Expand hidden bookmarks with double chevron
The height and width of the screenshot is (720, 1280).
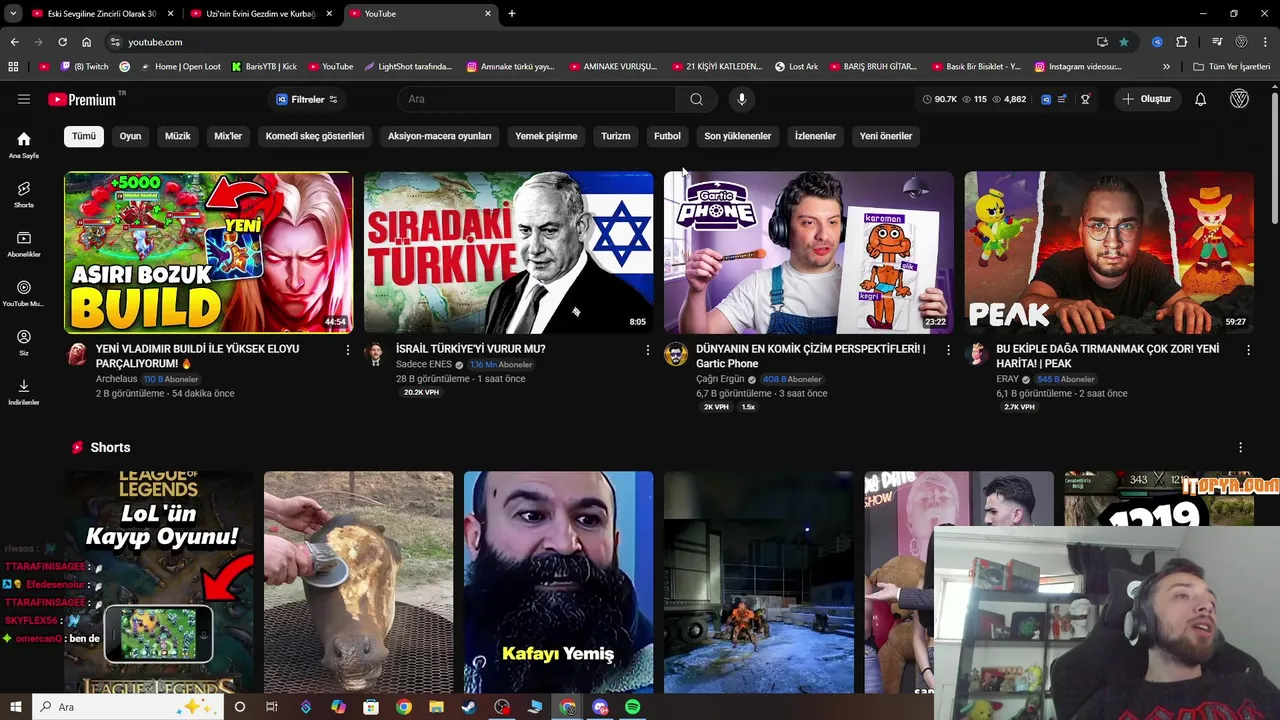[1166, 66]
